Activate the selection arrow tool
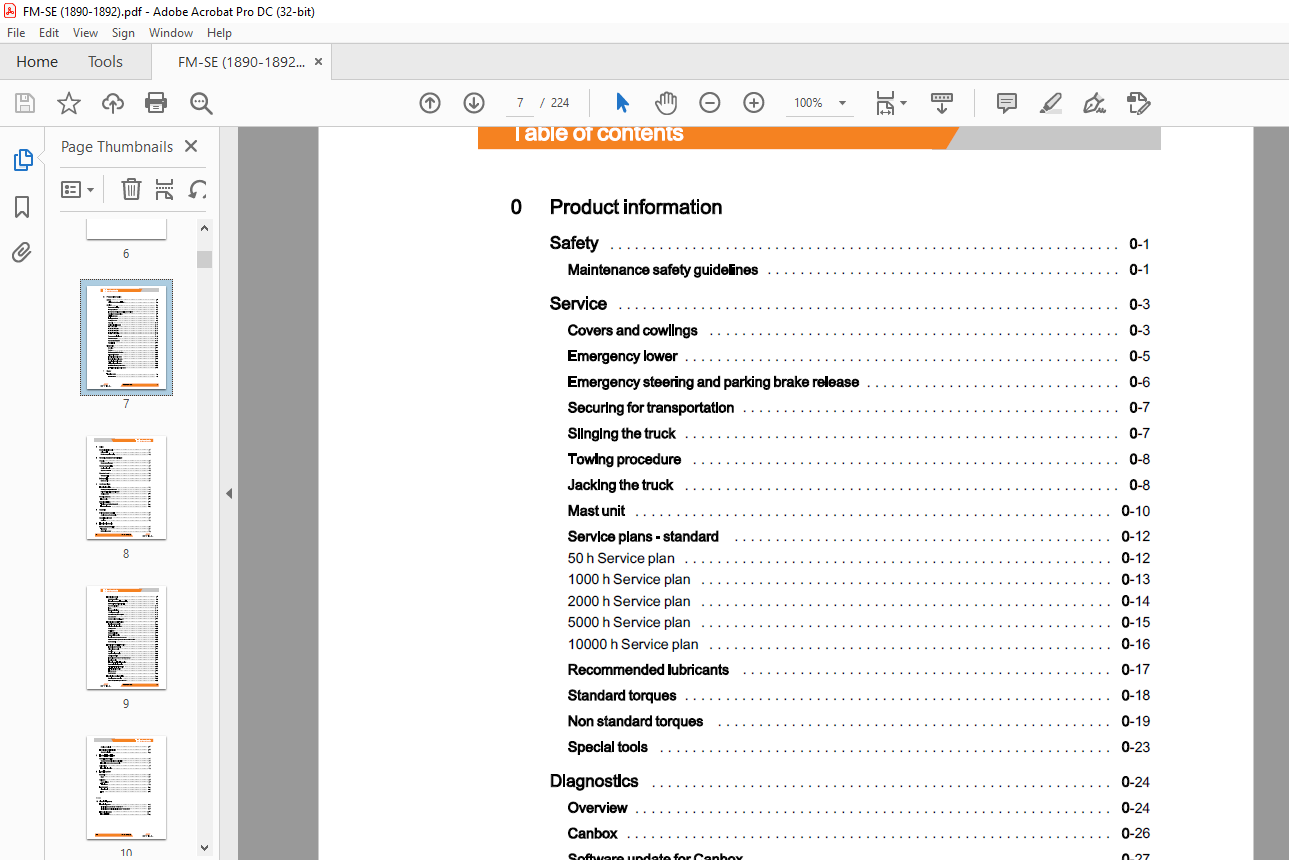The height and width of the screenshot is (860, 1289). (x=622, y=103)
